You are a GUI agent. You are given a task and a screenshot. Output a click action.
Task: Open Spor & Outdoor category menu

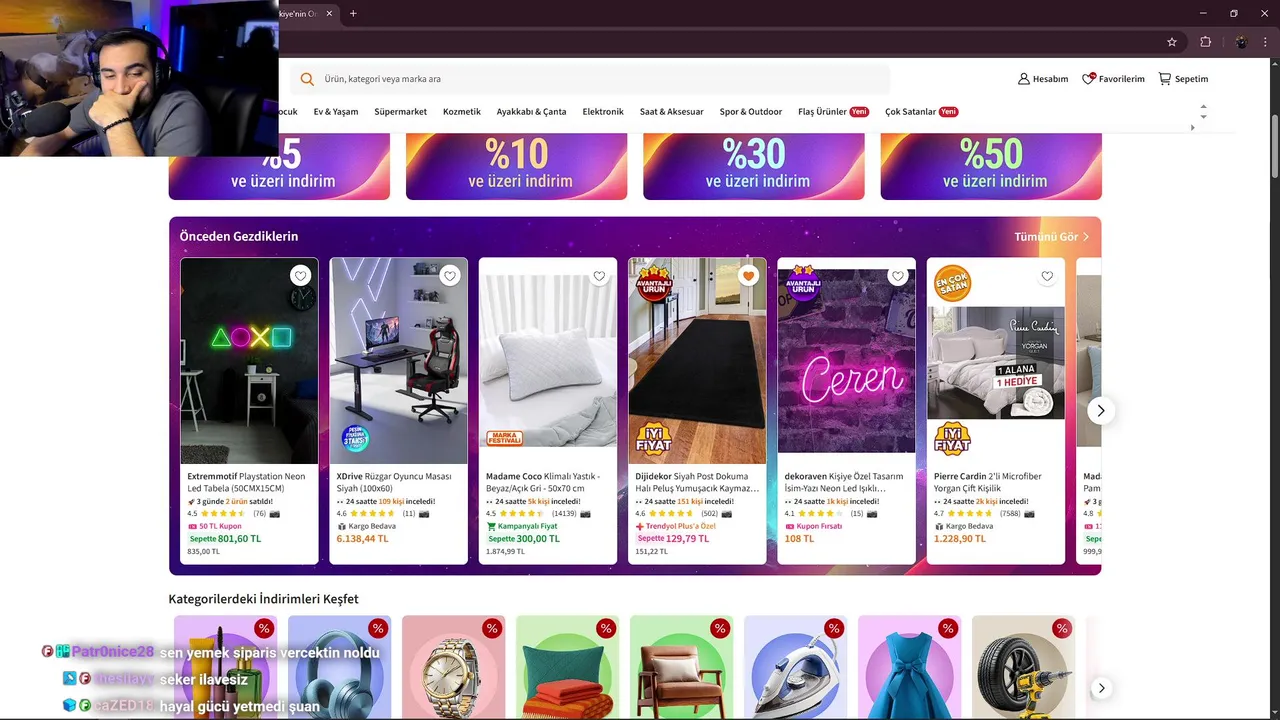tap(751, 112)
